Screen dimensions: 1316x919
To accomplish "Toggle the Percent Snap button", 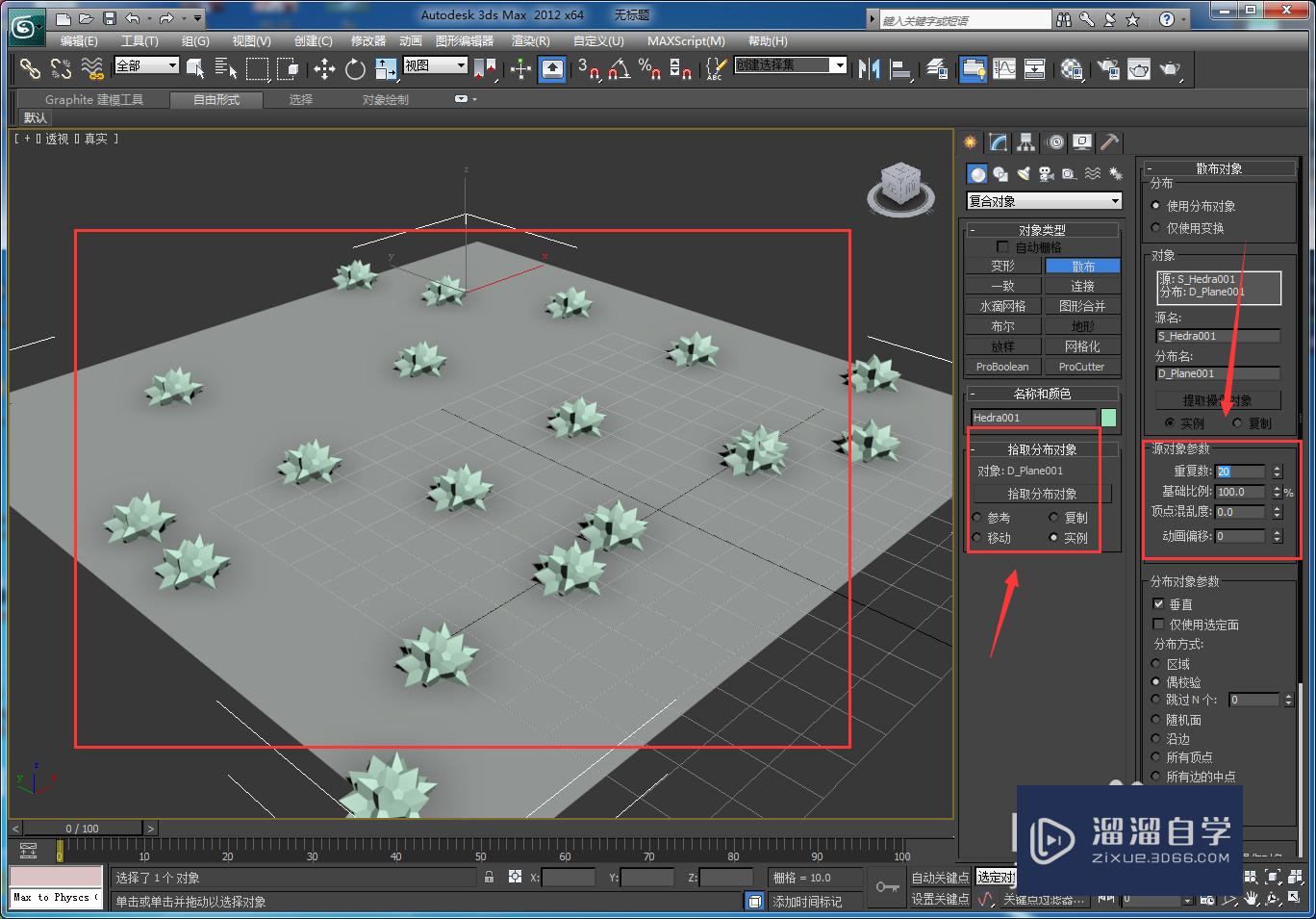I will pyautogui.click(x=649, y=68).
